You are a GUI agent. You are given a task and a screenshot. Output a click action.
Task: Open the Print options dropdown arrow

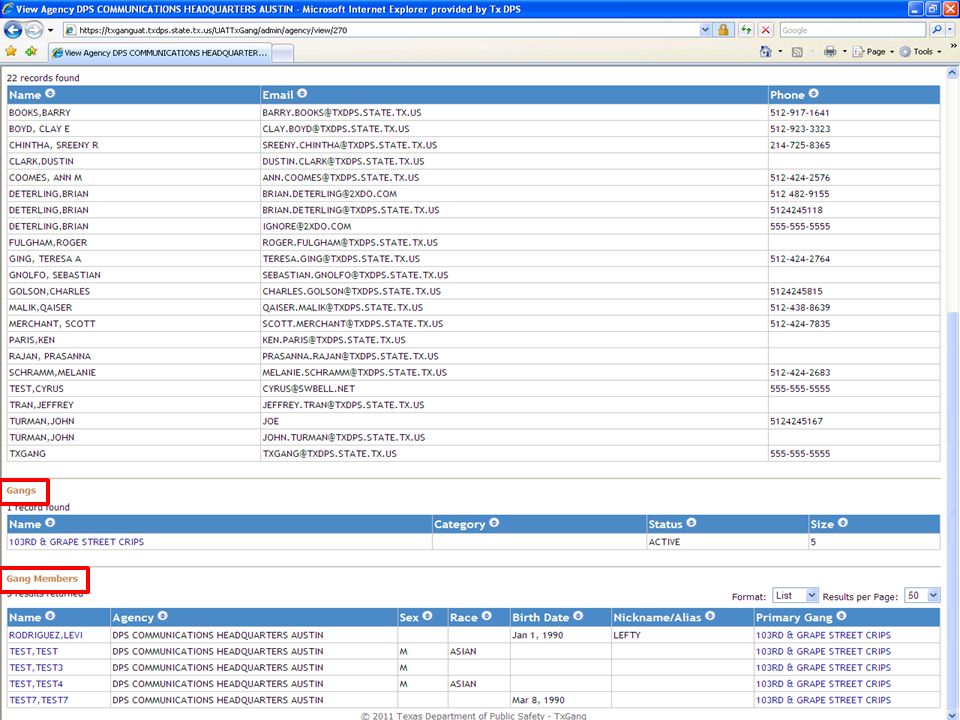(845, 51)
